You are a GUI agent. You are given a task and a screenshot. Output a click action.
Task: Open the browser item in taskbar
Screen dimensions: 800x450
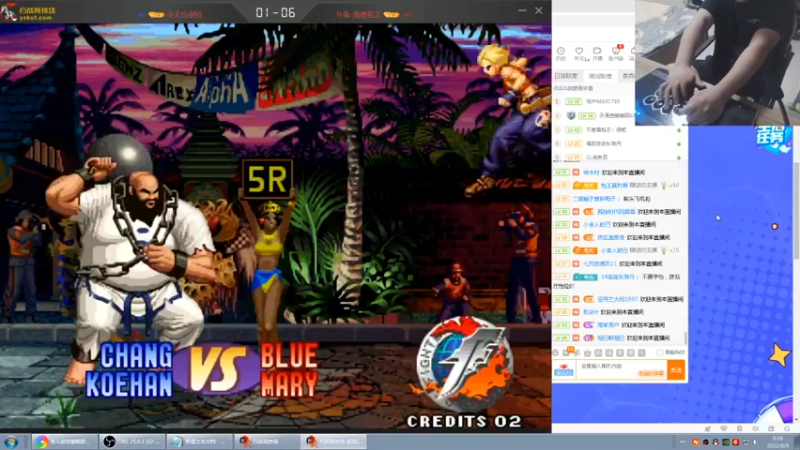point(65,442)
